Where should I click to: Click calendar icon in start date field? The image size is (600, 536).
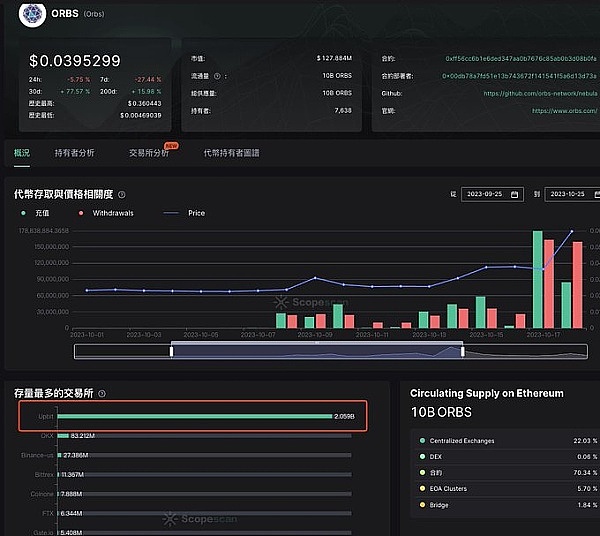coord(514,194)
